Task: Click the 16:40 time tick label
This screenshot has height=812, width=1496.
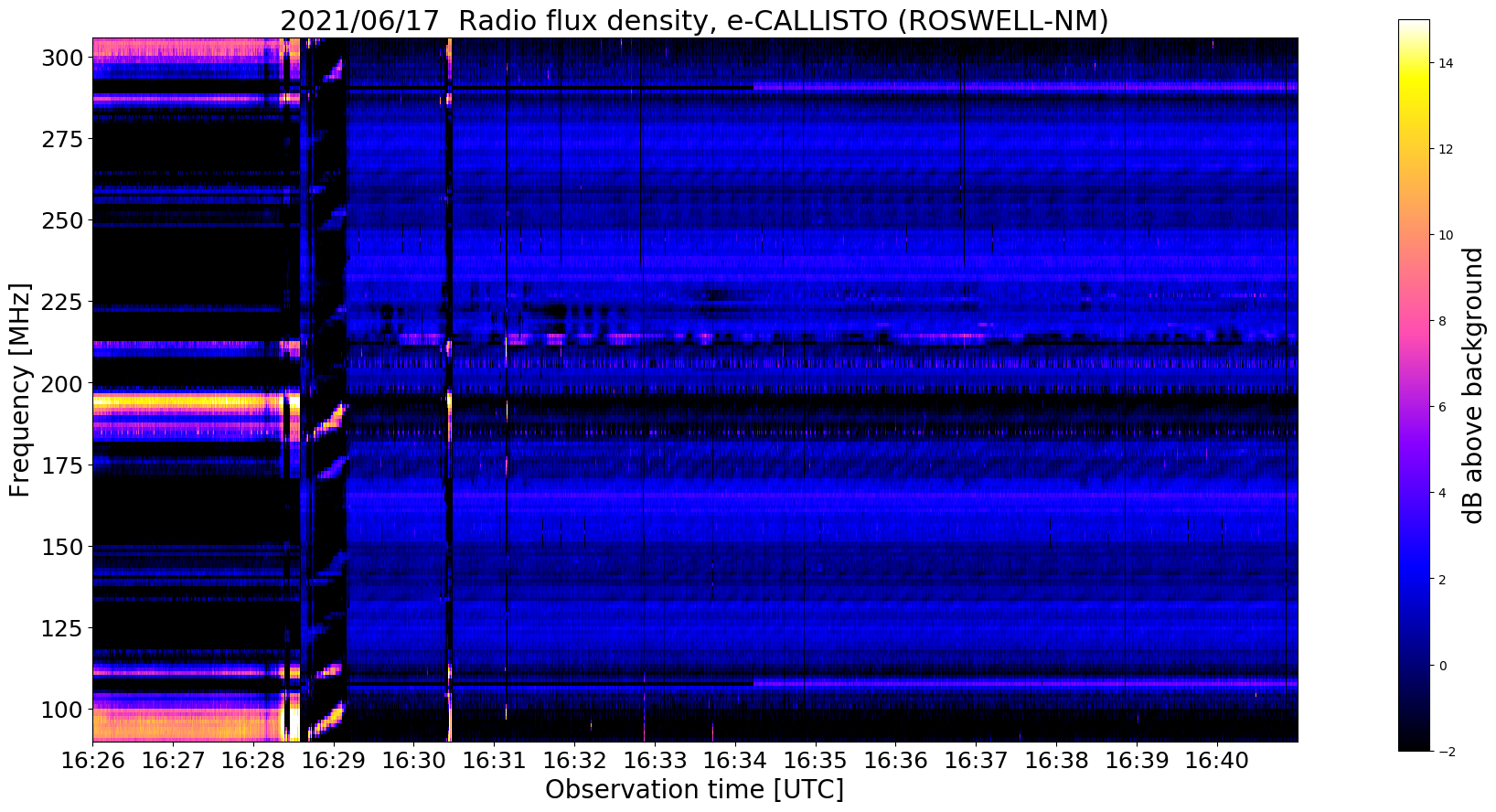Action: coord(1217,760)
